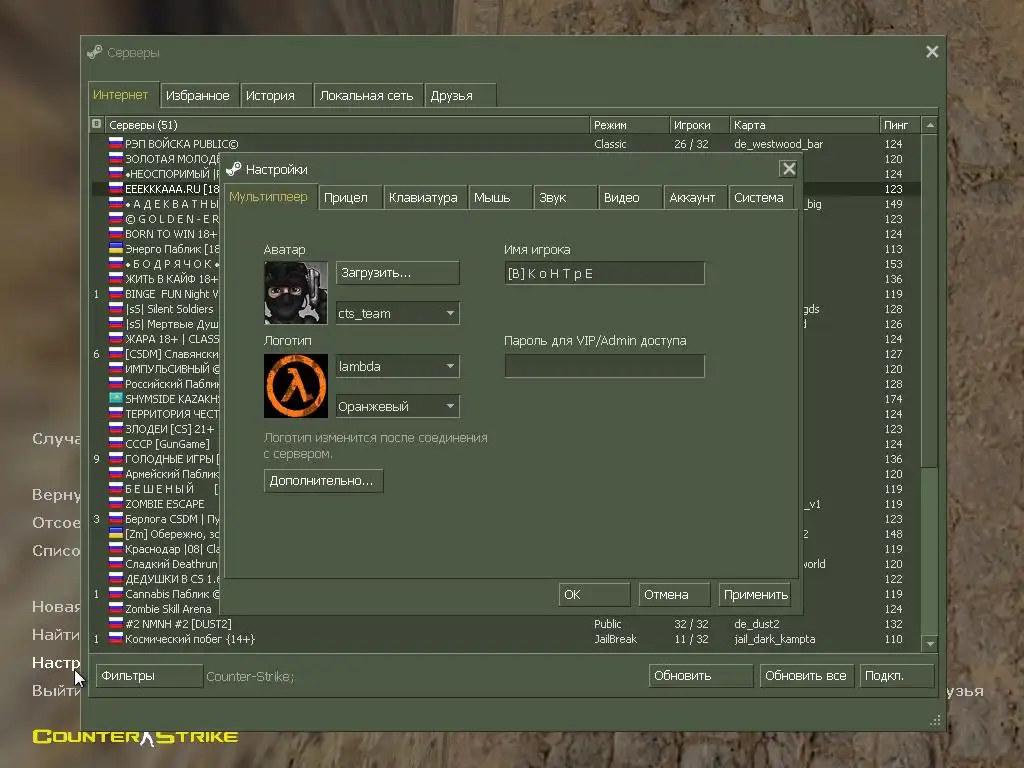Select the SHYMSIDE KAZAKHSTAN server row
Screen dimensions: 1024x768
tap(172, 398)
